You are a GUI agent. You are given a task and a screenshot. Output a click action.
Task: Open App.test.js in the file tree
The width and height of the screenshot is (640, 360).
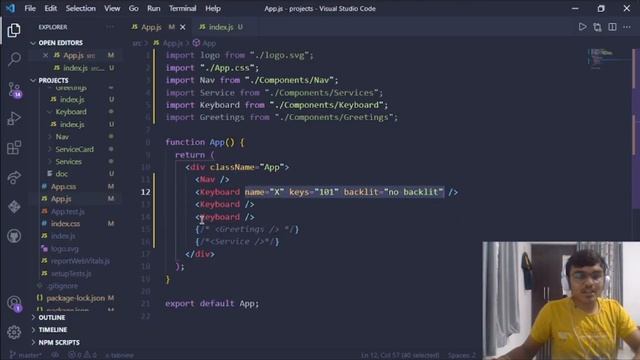[67, 211]
